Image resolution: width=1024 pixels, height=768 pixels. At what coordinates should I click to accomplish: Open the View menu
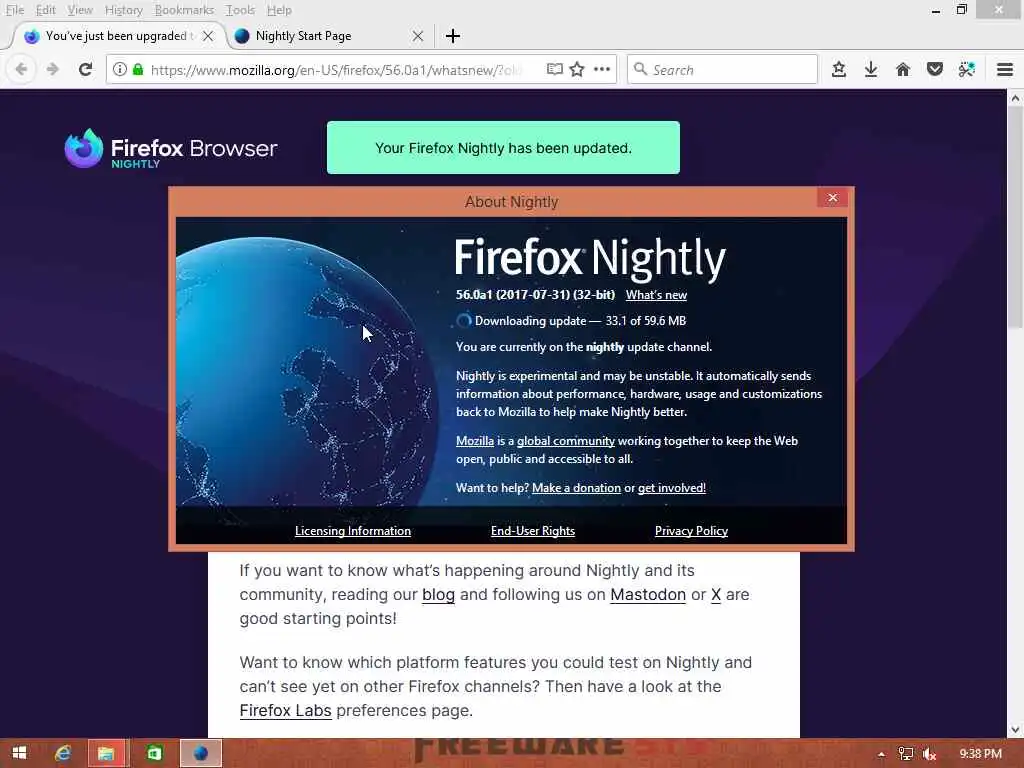[80, 10]
